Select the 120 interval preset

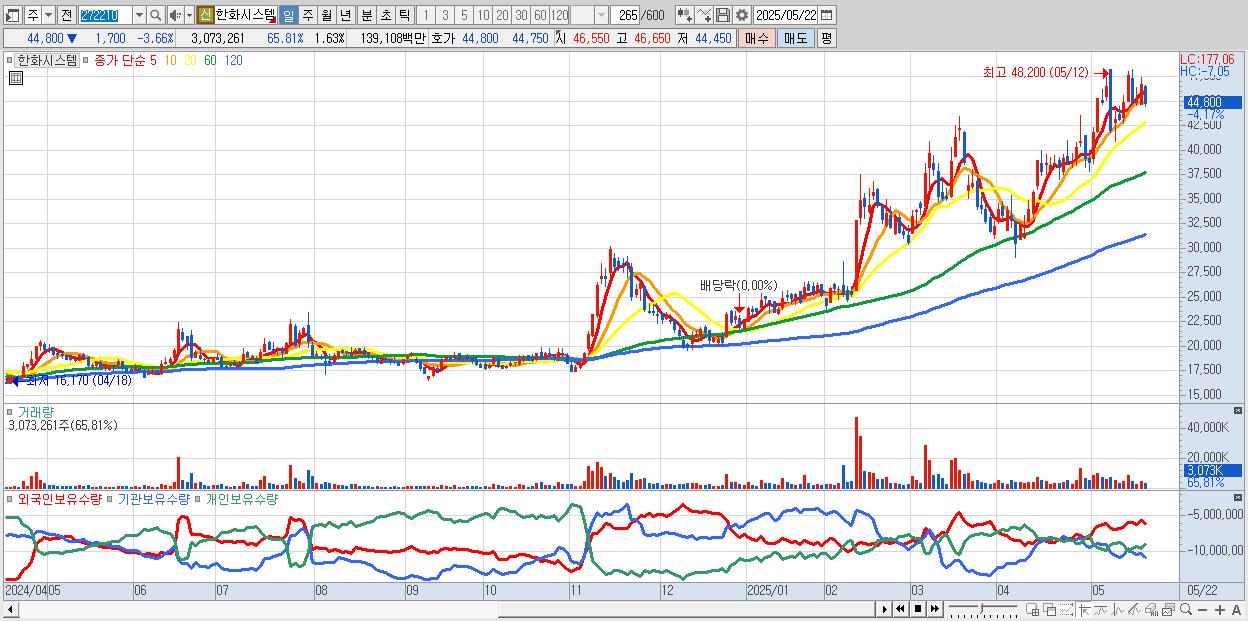pos(559,15)
